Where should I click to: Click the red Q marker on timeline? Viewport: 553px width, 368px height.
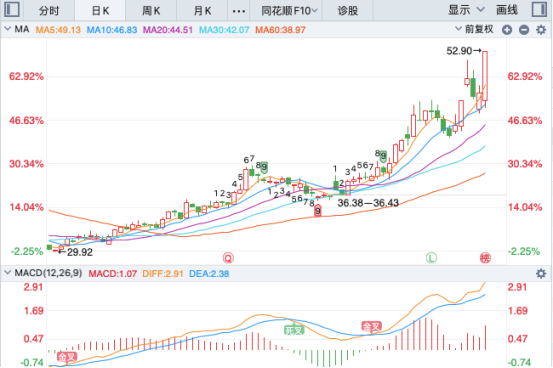click(228, 258)
